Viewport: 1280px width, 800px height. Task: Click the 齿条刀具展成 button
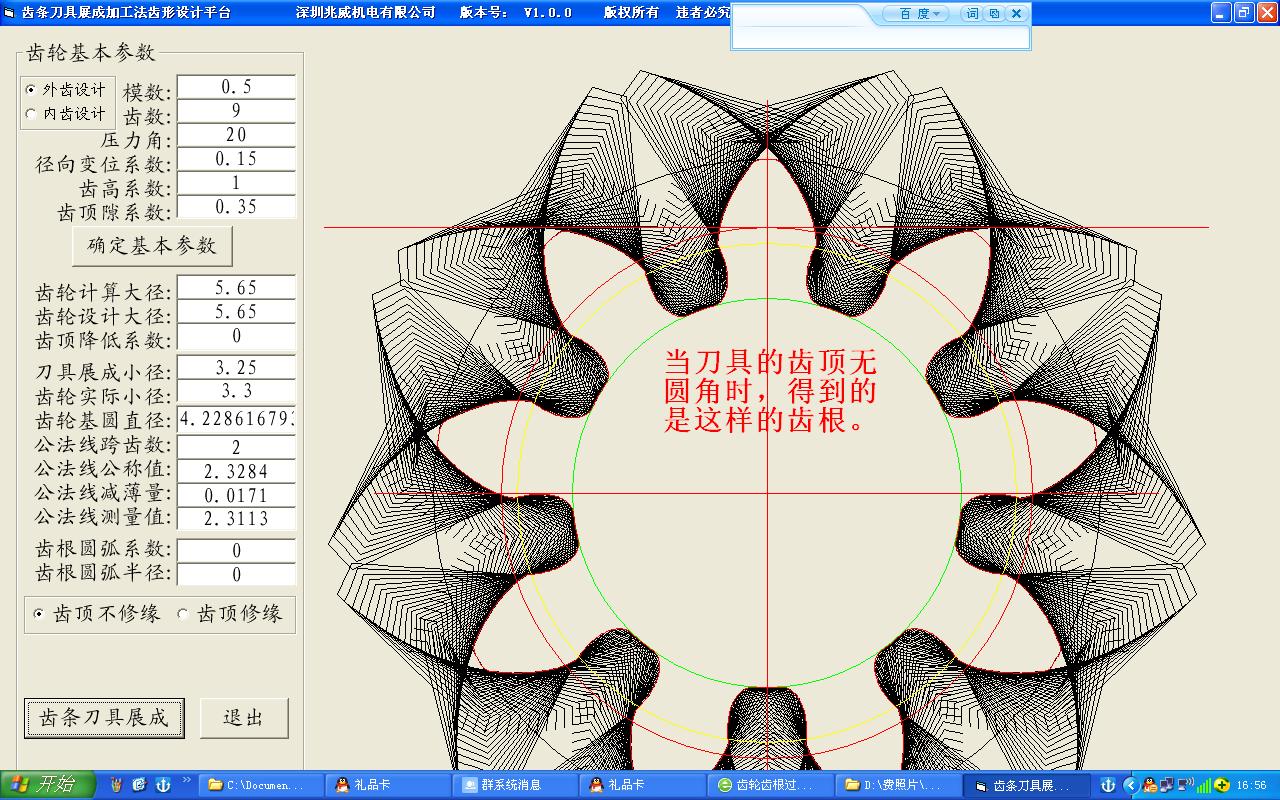coord(104,718)
